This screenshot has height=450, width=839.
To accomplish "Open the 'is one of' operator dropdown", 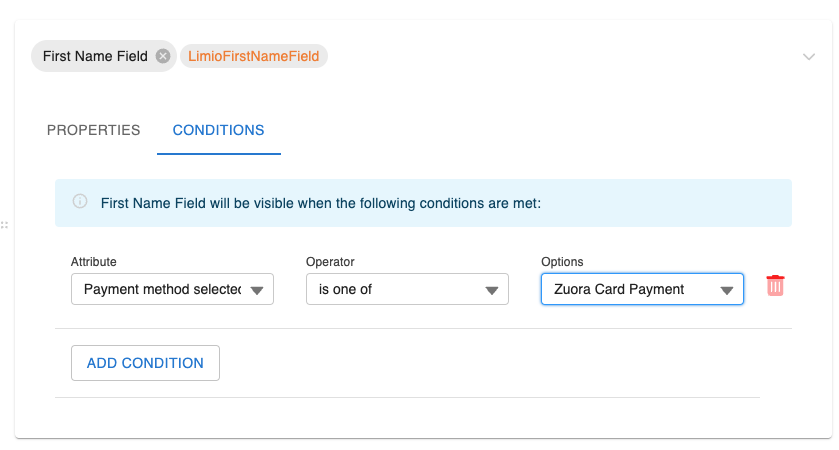I will pos(395,290).
